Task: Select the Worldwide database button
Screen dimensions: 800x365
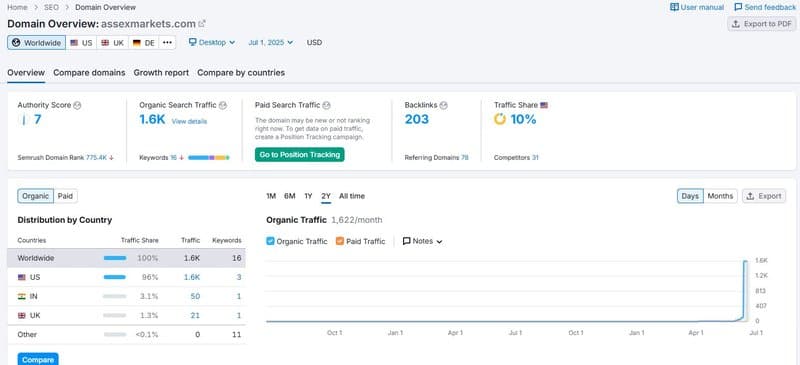Action: (x=36, y=43)
